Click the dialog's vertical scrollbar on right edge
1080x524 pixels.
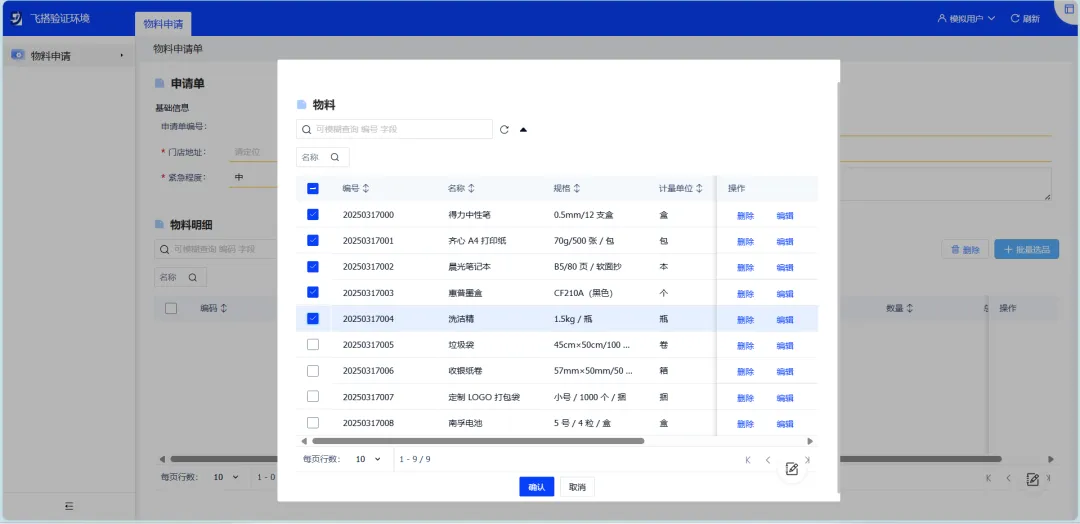click(838, 287)
